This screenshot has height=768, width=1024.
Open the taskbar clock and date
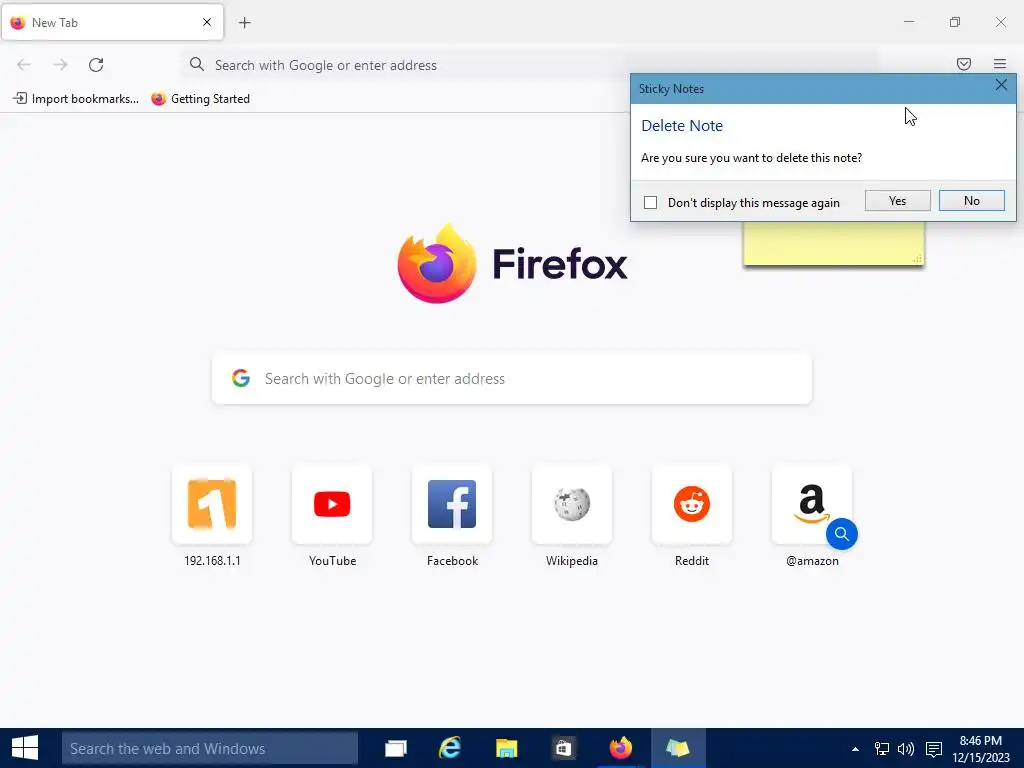981,749
